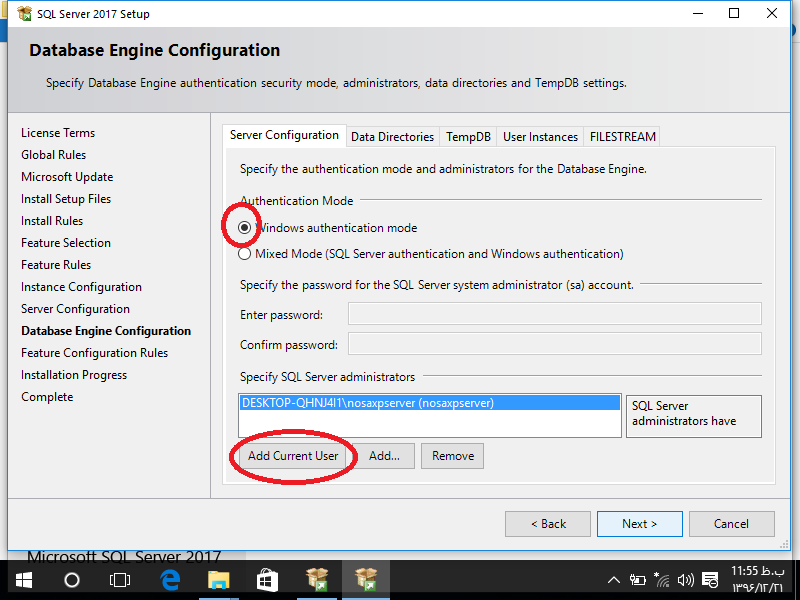800x600 pixels.
Task: Select Windows authentication mode radio button
Action: point(245,228)
